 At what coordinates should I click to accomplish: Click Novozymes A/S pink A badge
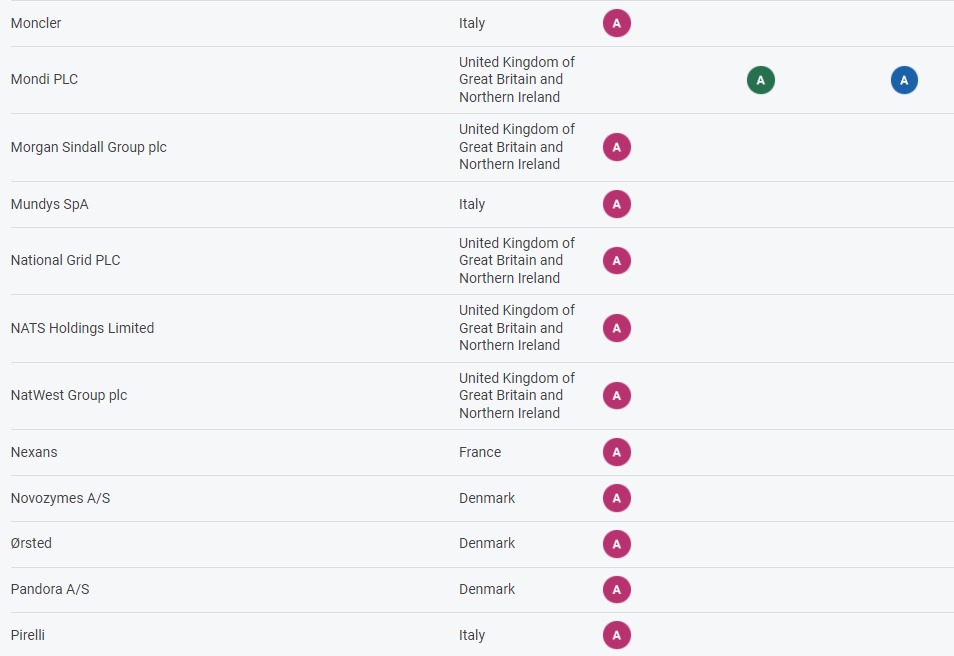[x=616, y=498]
